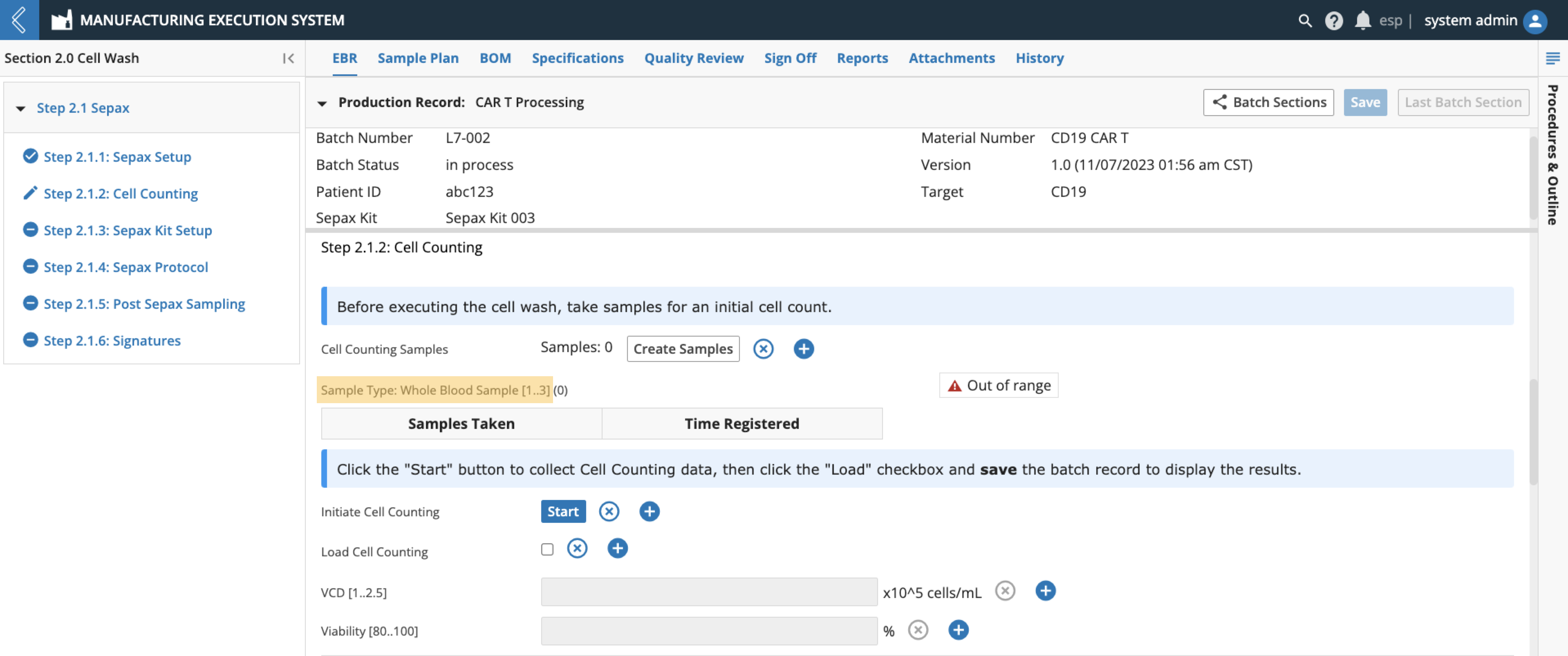Open the History tab
The image size is (1568, 656).
pos(1039,58)
